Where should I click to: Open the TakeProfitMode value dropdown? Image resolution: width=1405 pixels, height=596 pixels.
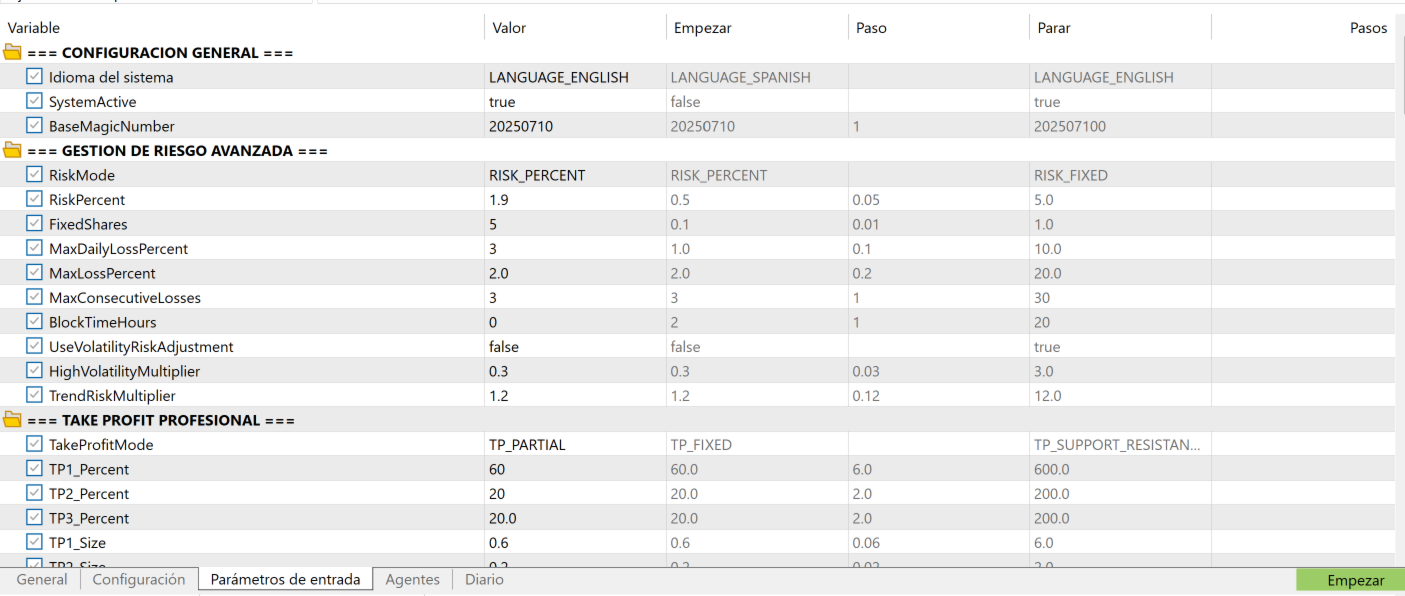point(573,444)
